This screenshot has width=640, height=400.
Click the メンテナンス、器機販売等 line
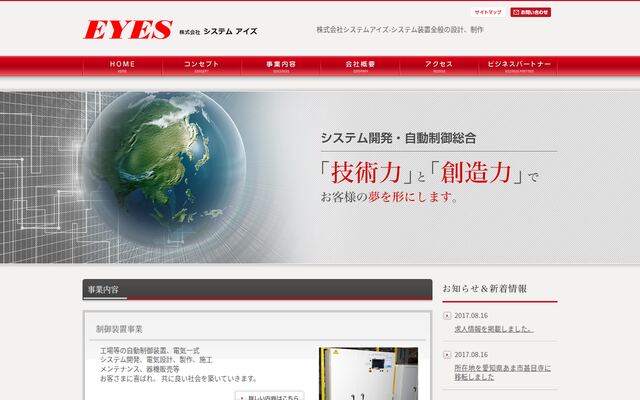point(140,369)
